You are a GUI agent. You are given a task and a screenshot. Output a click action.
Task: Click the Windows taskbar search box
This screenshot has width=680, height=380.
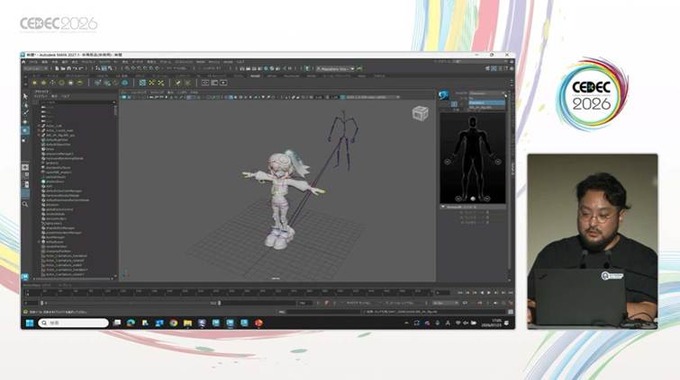click(x=73, y=323)
